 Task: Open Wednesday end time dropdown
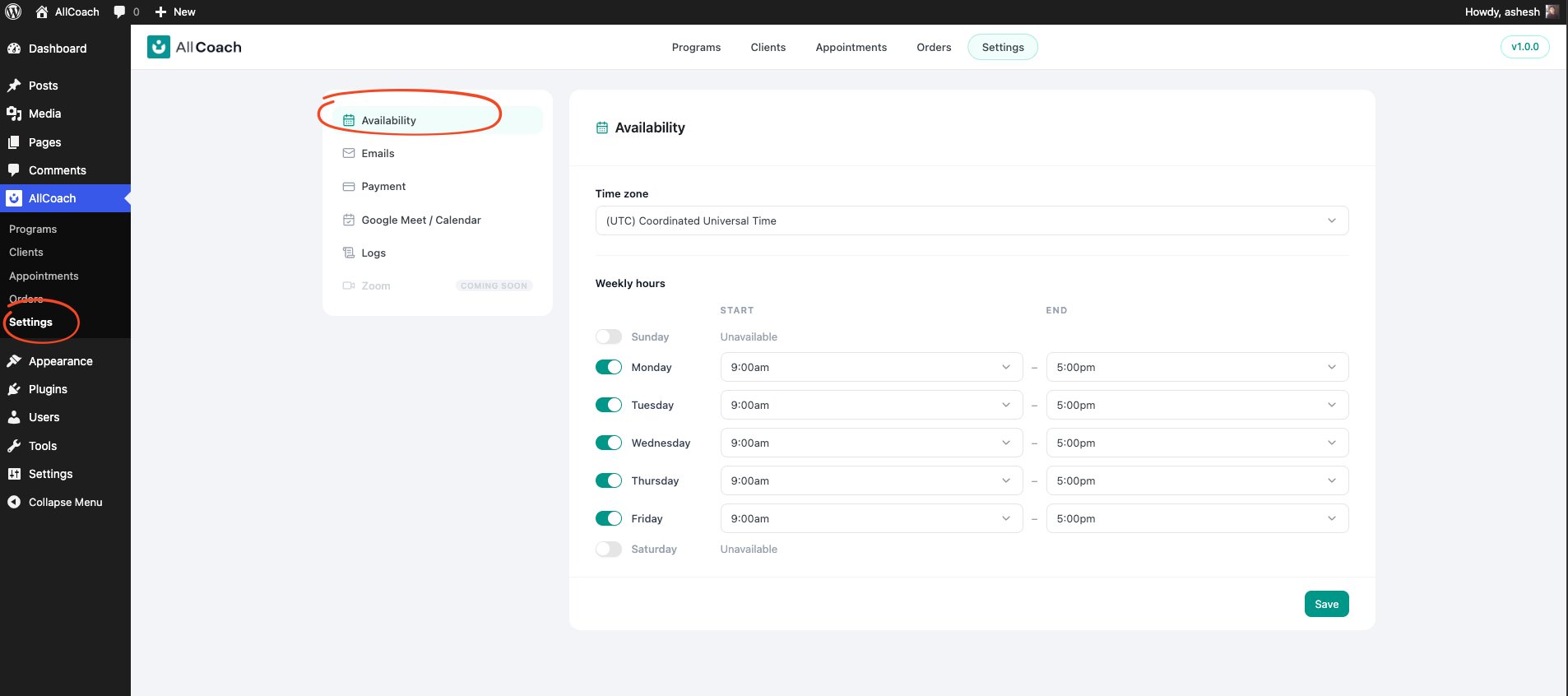pos(1197,443)
